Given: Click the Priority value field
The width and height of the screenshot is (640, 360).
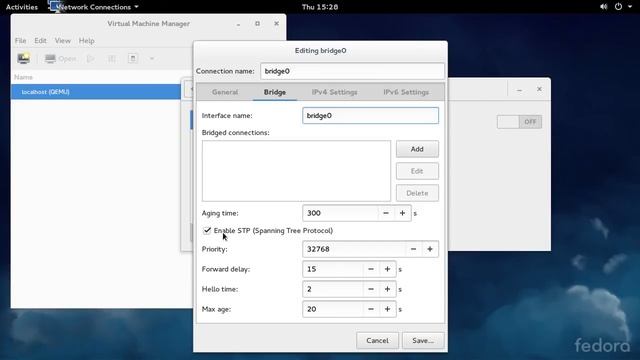Looking at the screenshot, I should point(354,249).
